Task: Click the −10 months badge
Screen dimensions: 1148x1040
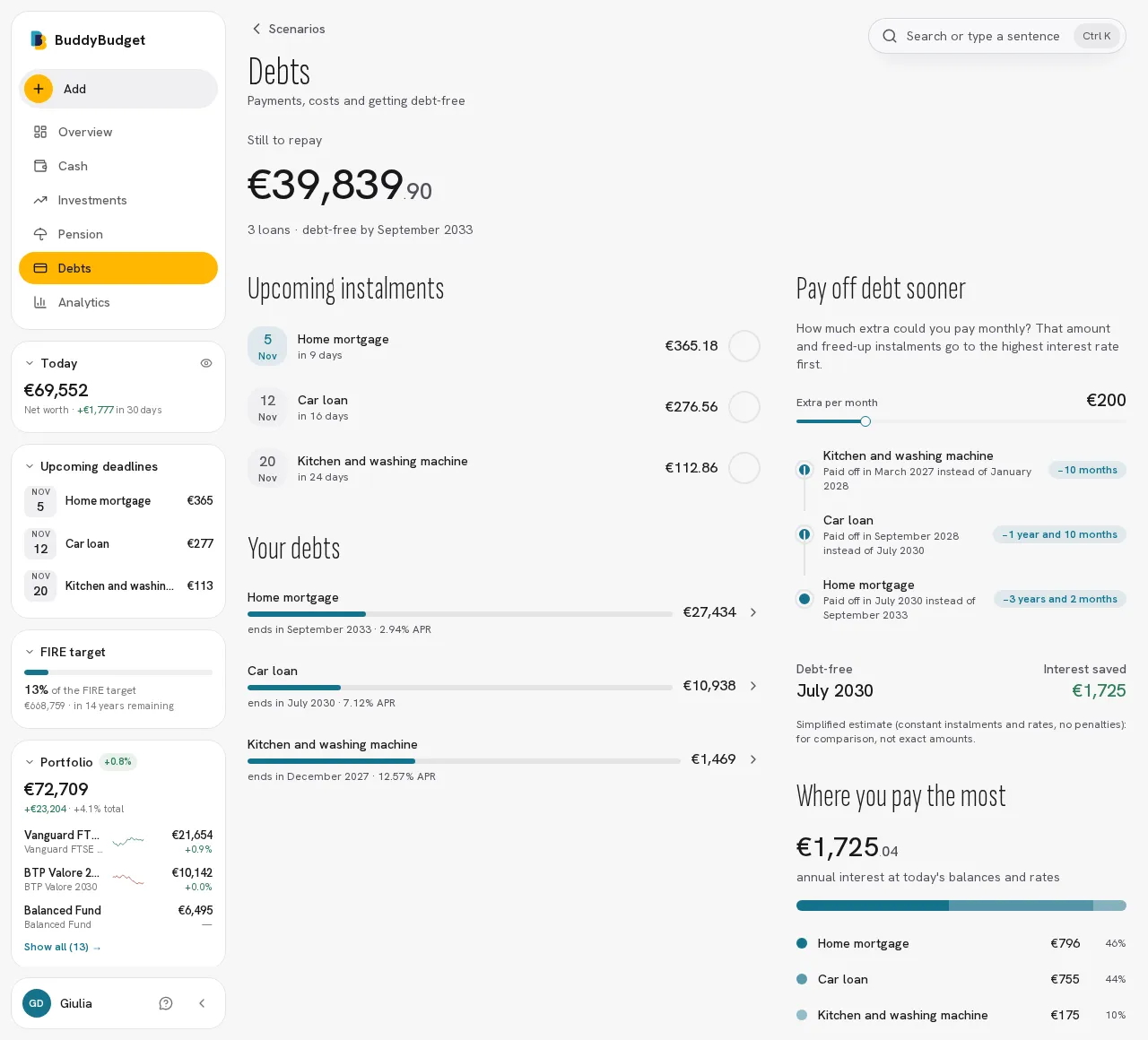Action: pos(1087,470)
